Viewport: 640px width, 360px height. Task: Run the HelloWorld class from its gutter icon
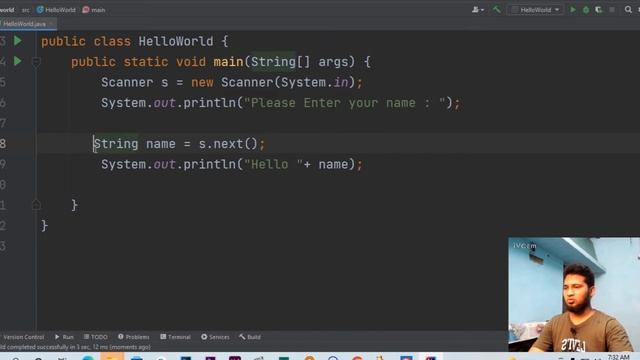tap(18, 40)
